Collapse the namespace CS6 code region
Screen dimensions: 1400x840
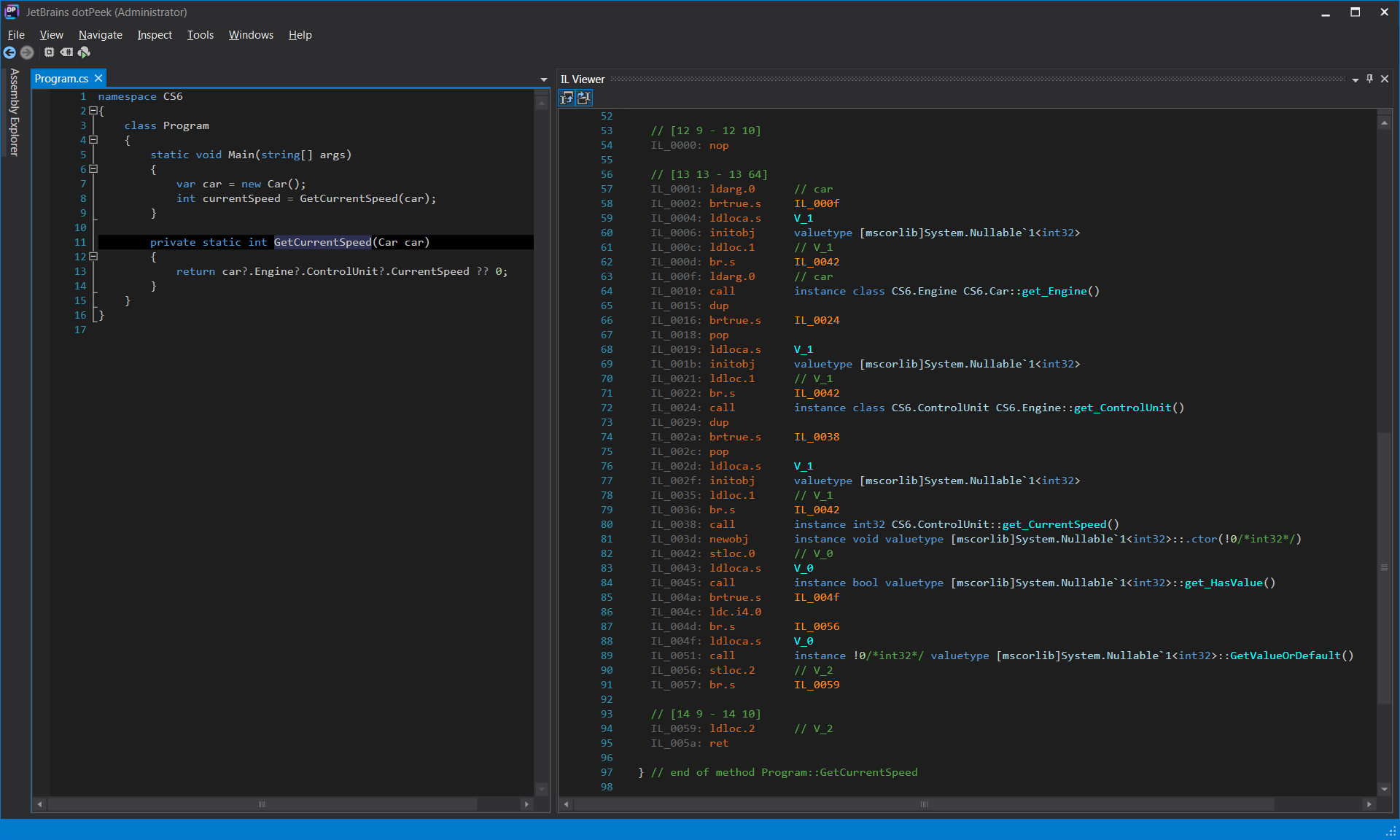[x=94, y=111]
